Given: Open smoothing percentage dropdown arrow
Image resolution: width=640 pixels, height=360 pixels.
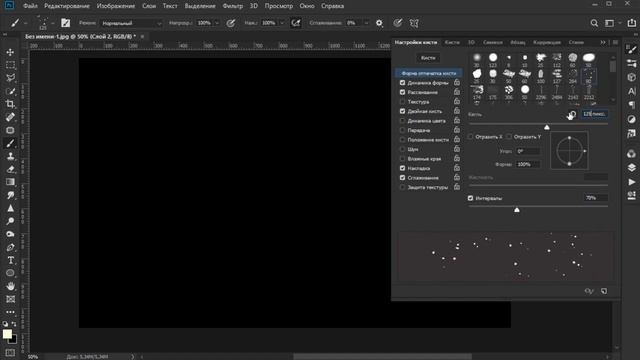Looking at the screenshot, I should click(366, 23).
